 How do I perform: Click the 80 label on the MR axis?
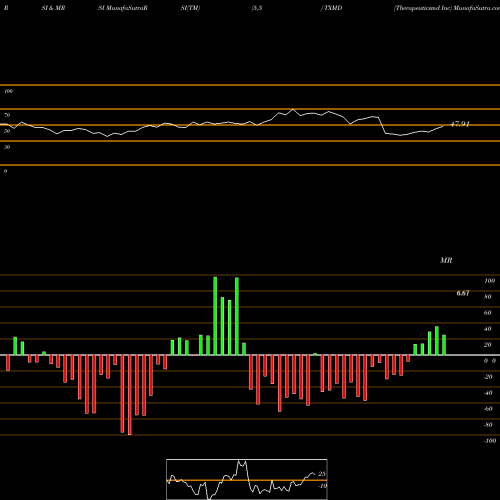(488, 297)
